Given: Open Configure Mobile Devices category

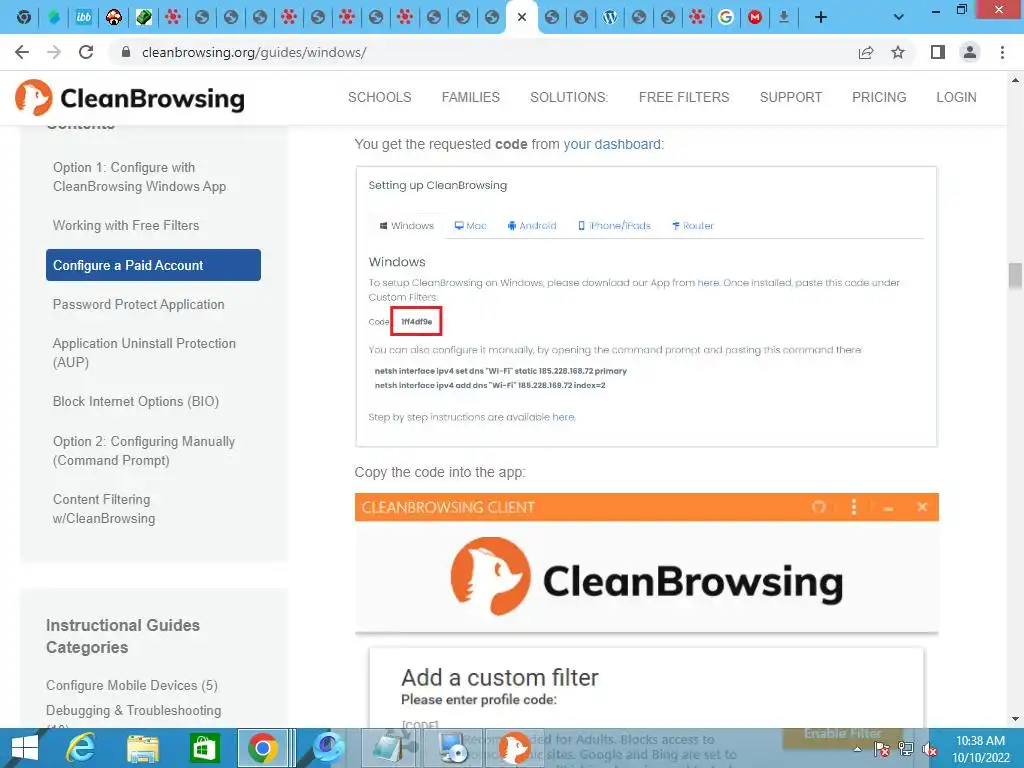Looking at the screenshot, I should 132,685.
